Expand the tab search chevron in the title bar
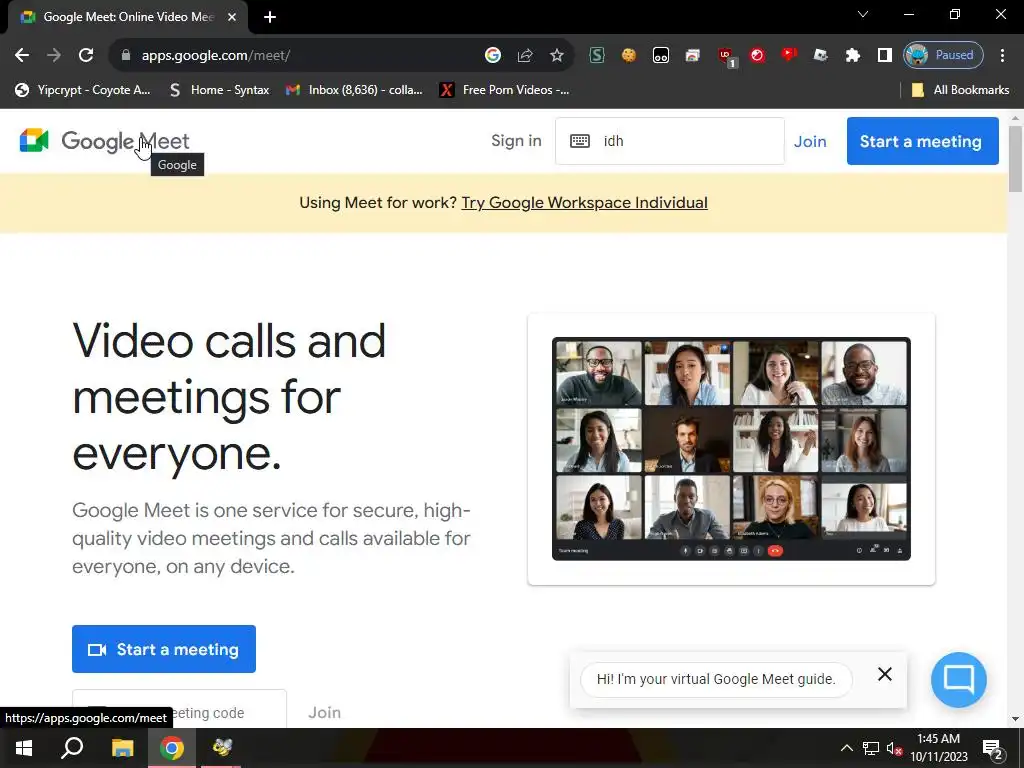Image resolution: width=1024 pixels, height=768 pixels. (863, 14)
